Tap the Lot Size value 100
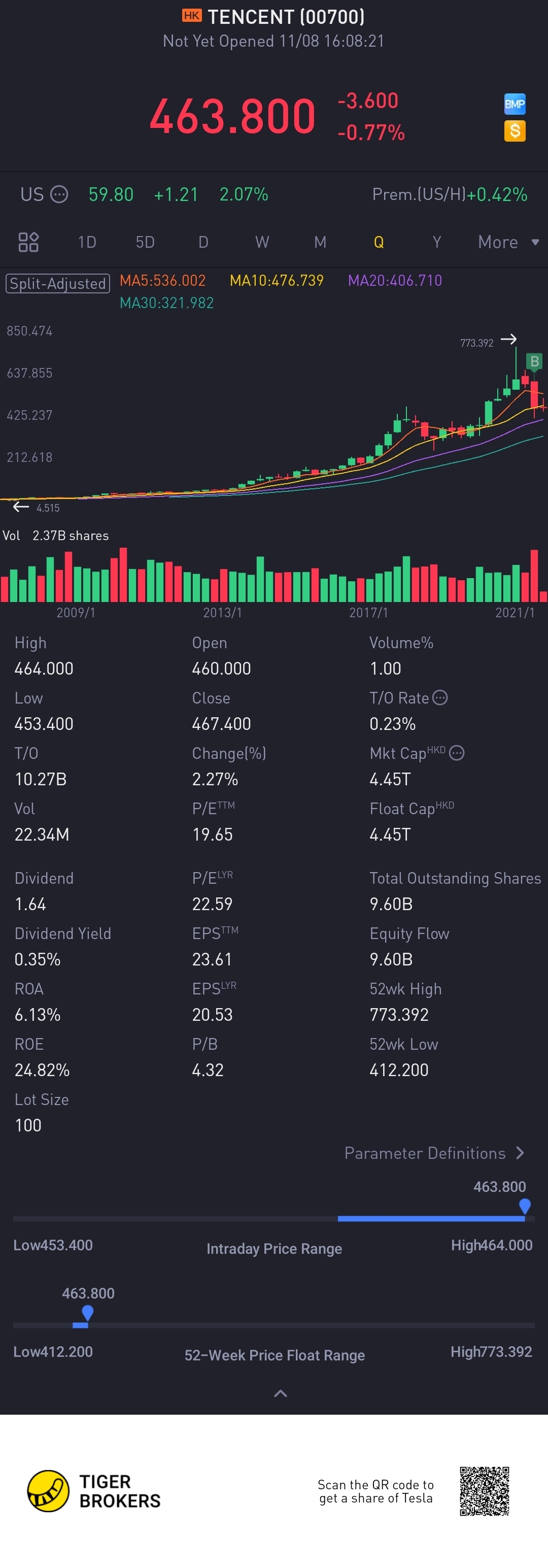The height and width of the screenshot is (1568, 548). click(x=28, y=1125)
